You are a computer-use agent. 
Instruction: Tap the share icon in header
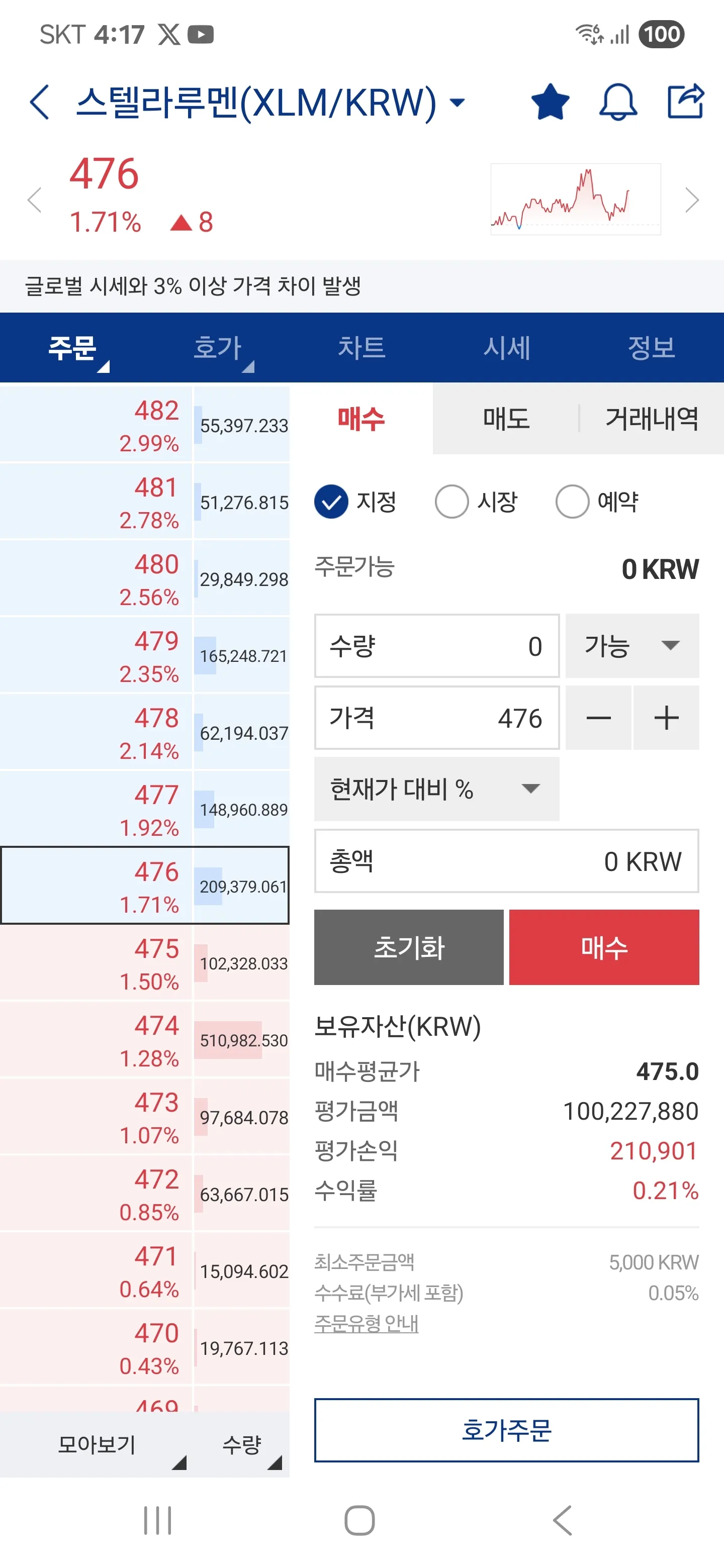[x=685, y=102]
